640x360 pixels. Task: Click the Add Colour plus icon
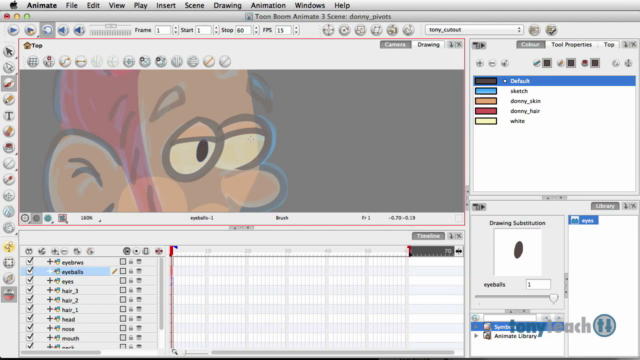(480, 63)
